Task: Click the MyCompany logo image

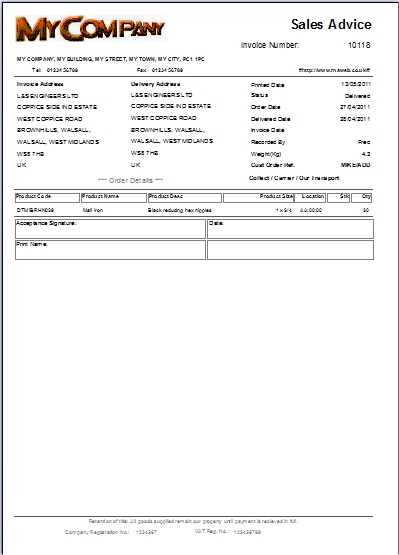Action: point(90,28)
